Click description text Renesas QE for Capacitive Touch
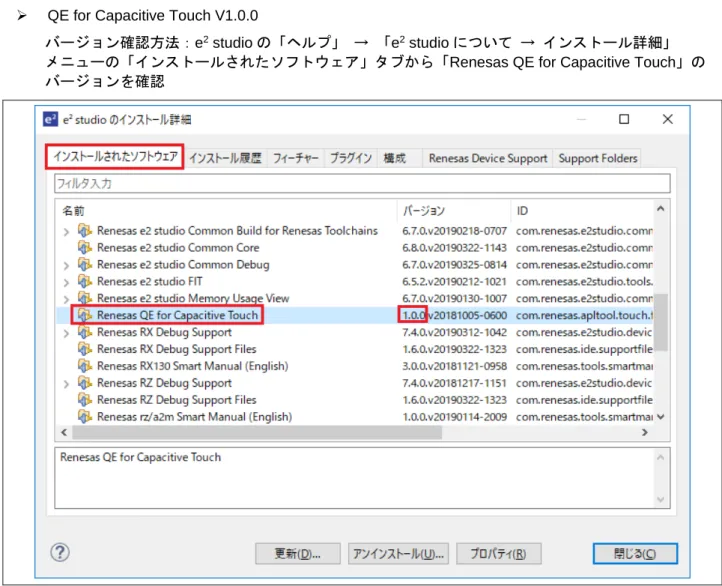The height and width of the screenshot is (586, 722). pyautogui.click(x=140, y=457)
